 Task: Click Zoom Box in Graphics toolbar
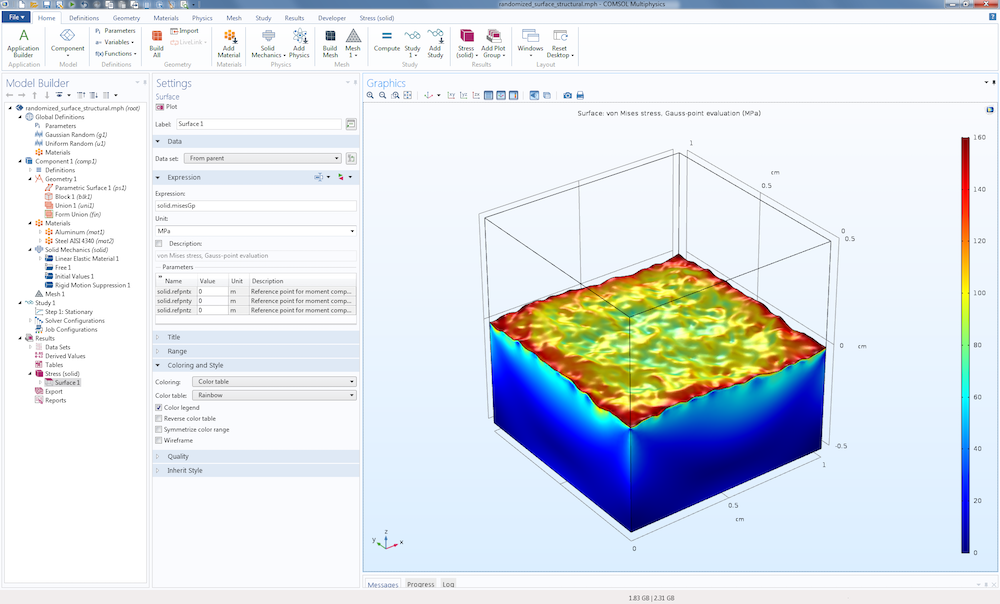395,96
